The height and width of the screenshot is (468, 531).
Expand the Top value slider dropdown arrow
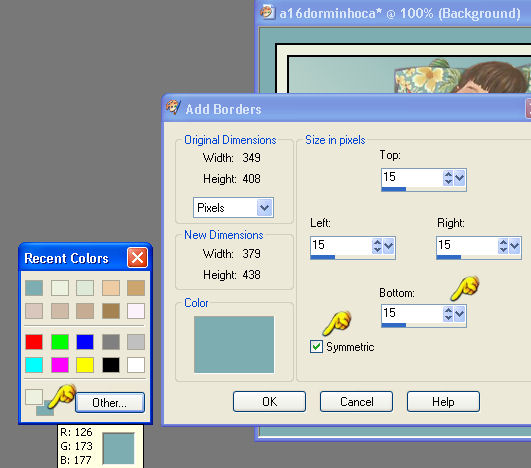coord(459,178)
